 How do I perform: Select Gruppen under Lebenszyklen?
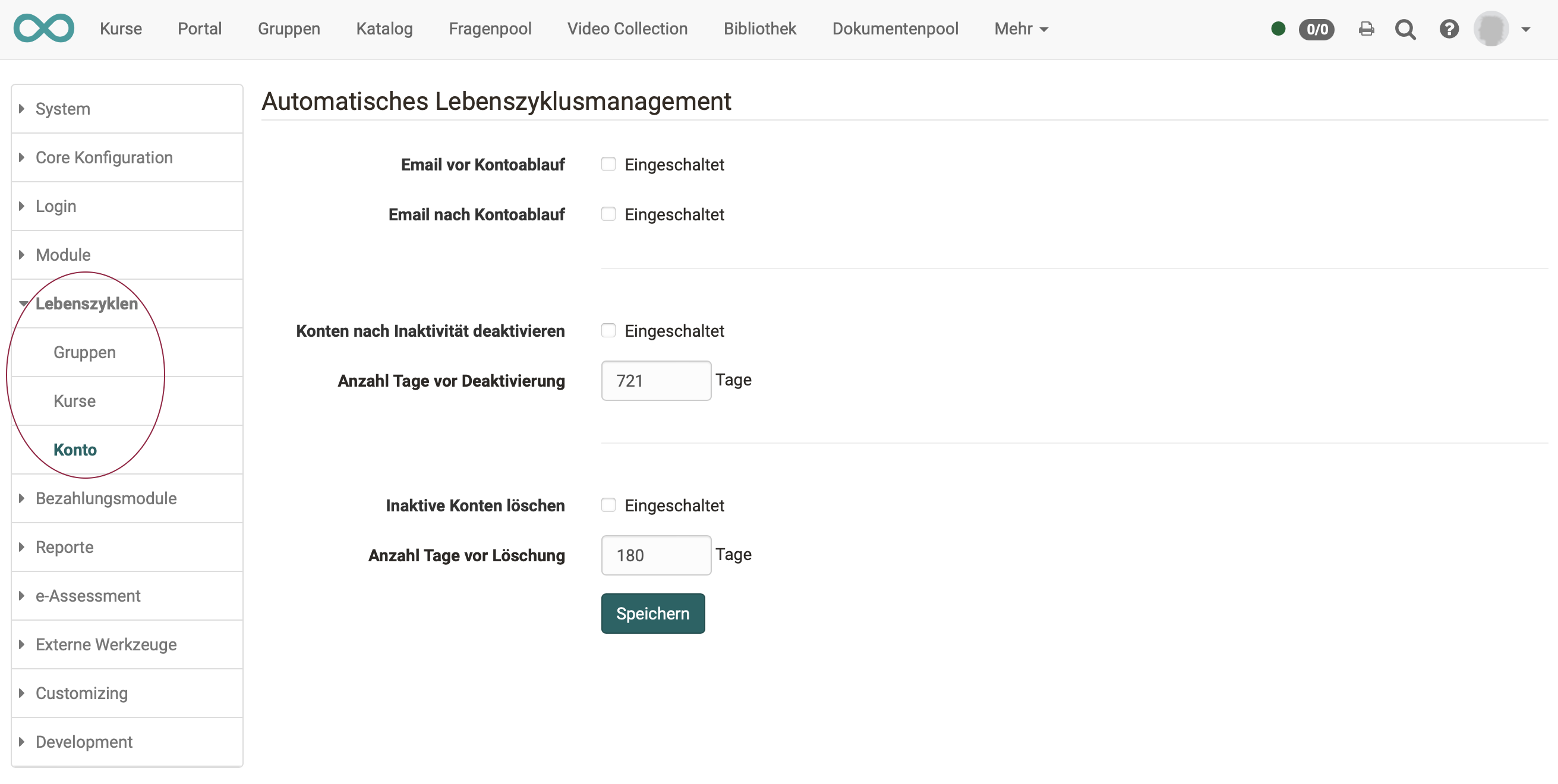[x=127, y=352]
